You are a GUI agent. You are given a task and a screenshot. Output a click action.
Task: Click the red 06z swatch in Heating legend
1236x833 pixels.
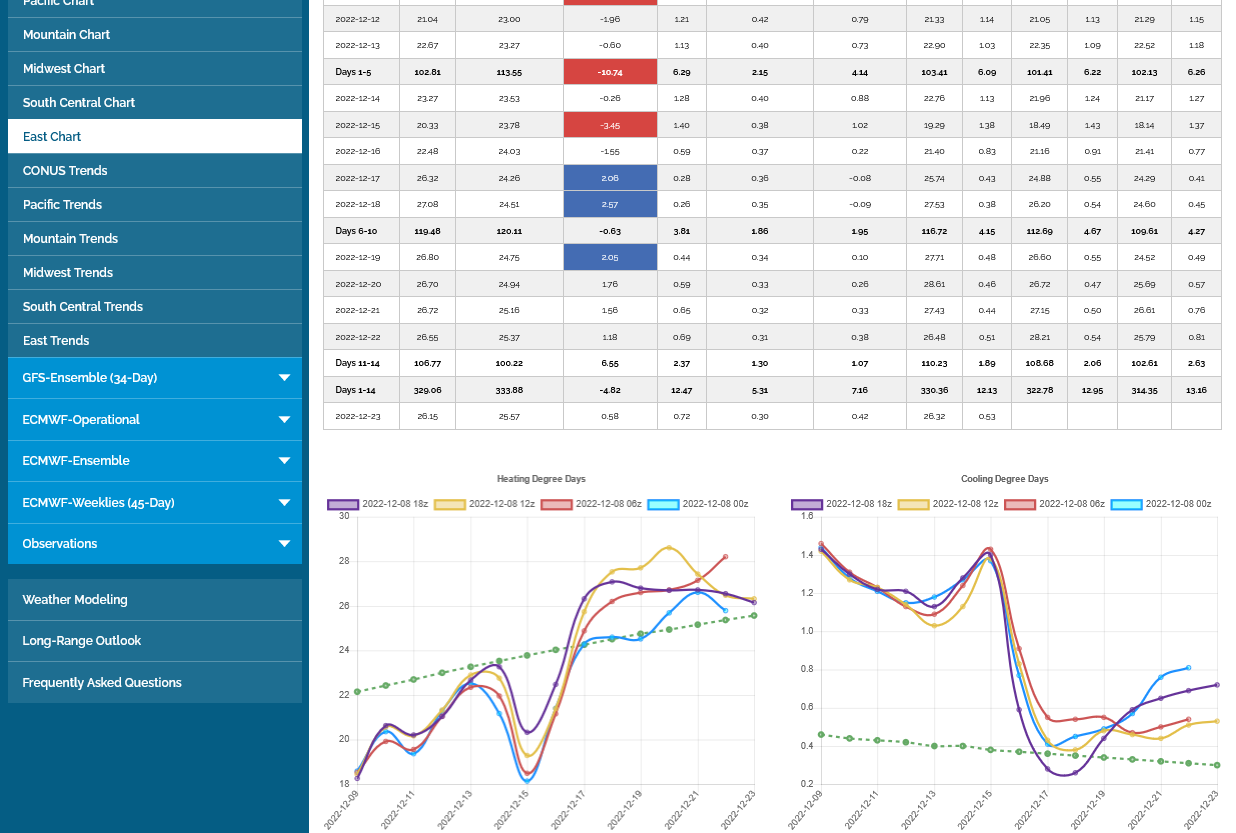(x=556, y=505)
